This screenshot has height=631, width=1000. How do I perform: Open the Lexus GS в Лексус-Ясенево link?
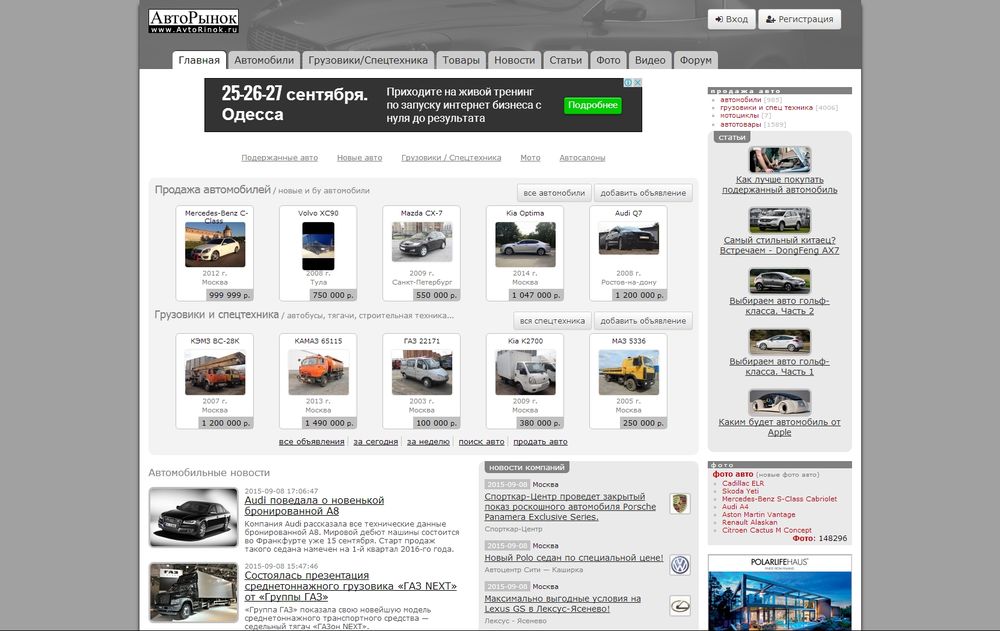pos(562,604)
